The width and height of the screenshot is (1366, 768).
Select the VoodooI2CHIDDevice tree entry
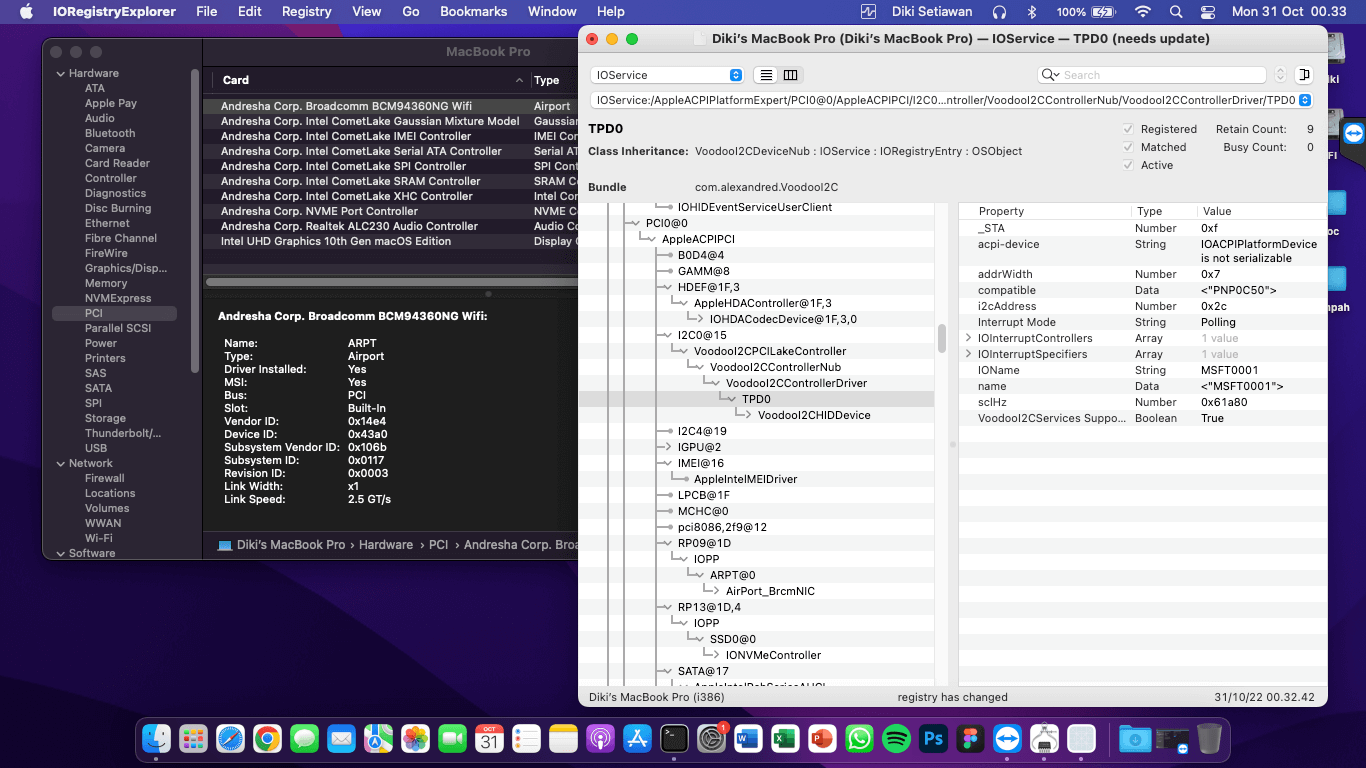click(x=814, y=415)
